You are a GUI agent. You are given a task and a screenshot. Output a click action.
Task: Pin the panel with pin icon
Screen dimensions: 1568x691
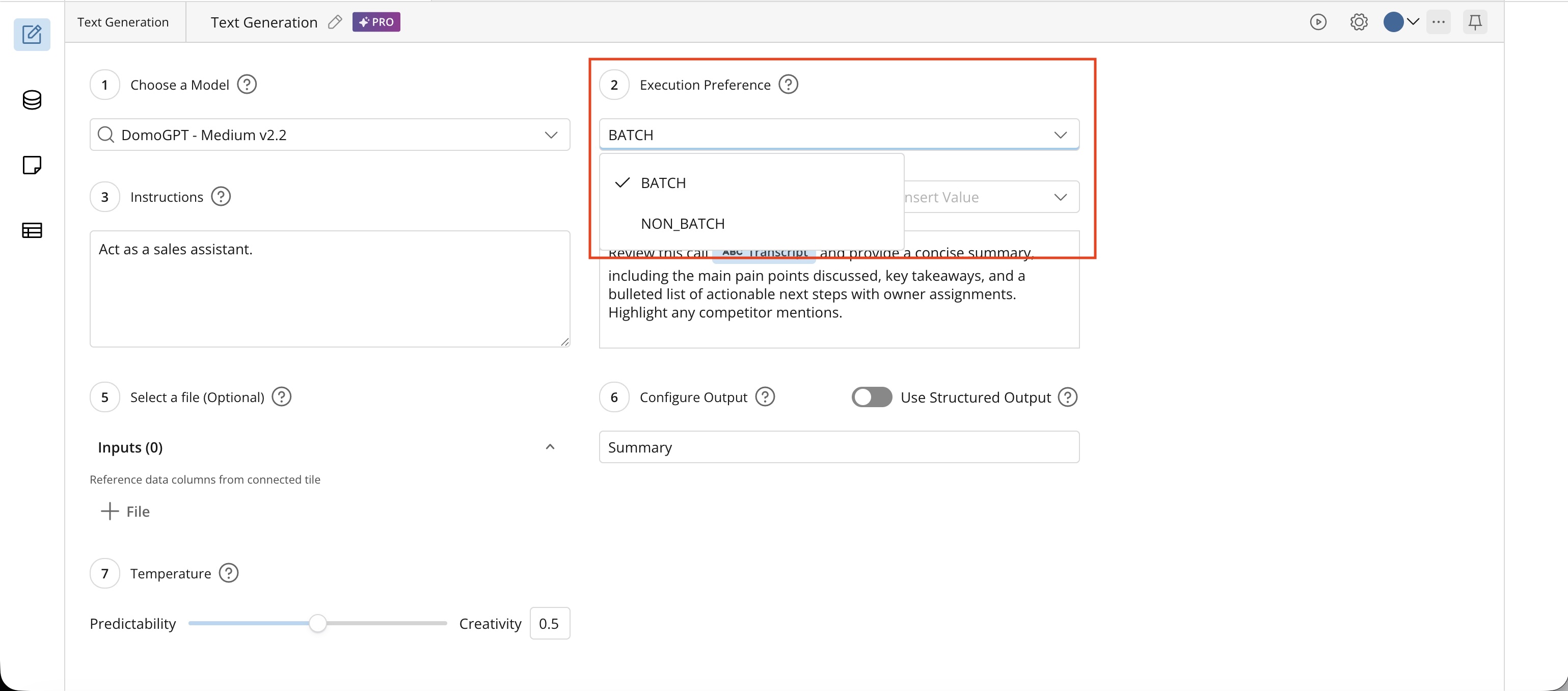tap(1475, 22)
